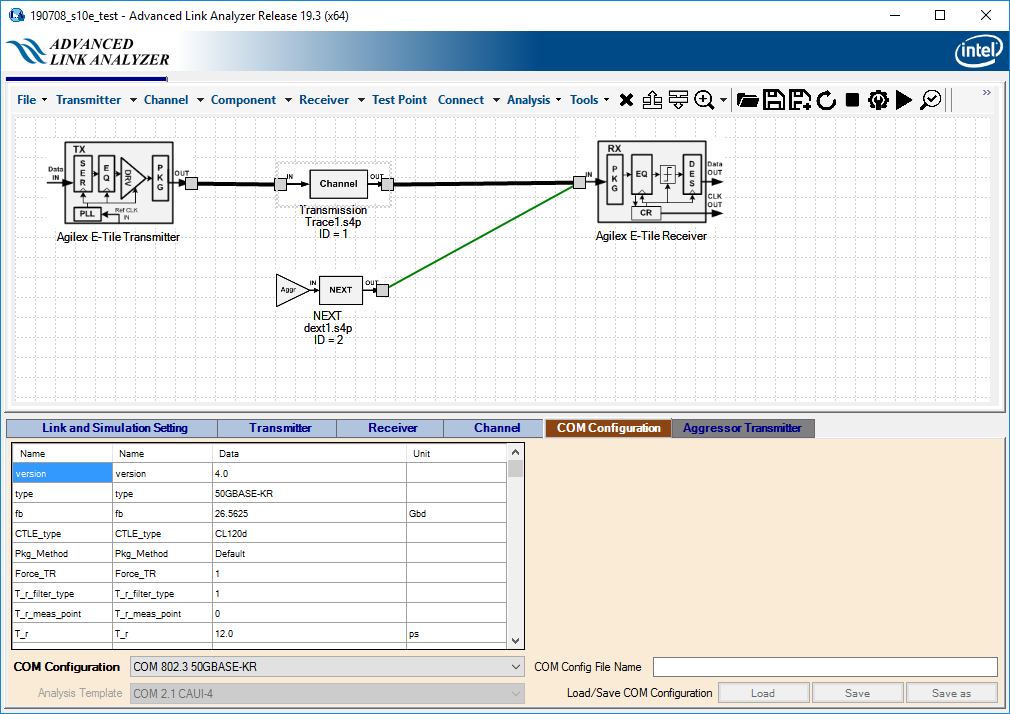Open the Transmitter menu
This screenshot has height=714, width=1010.
[x=88, y=100]
